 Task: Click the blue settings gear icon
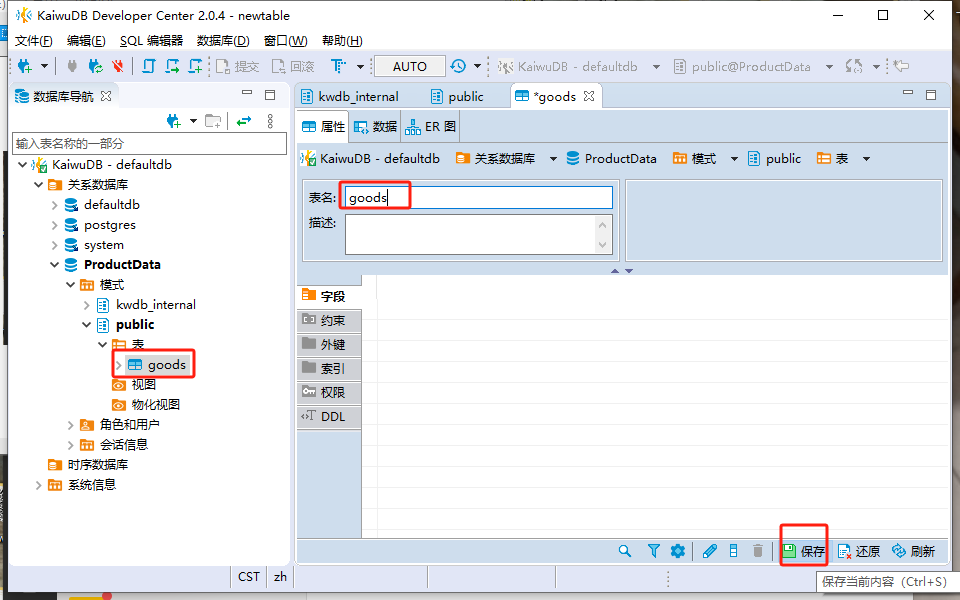(x=677, y=551)
